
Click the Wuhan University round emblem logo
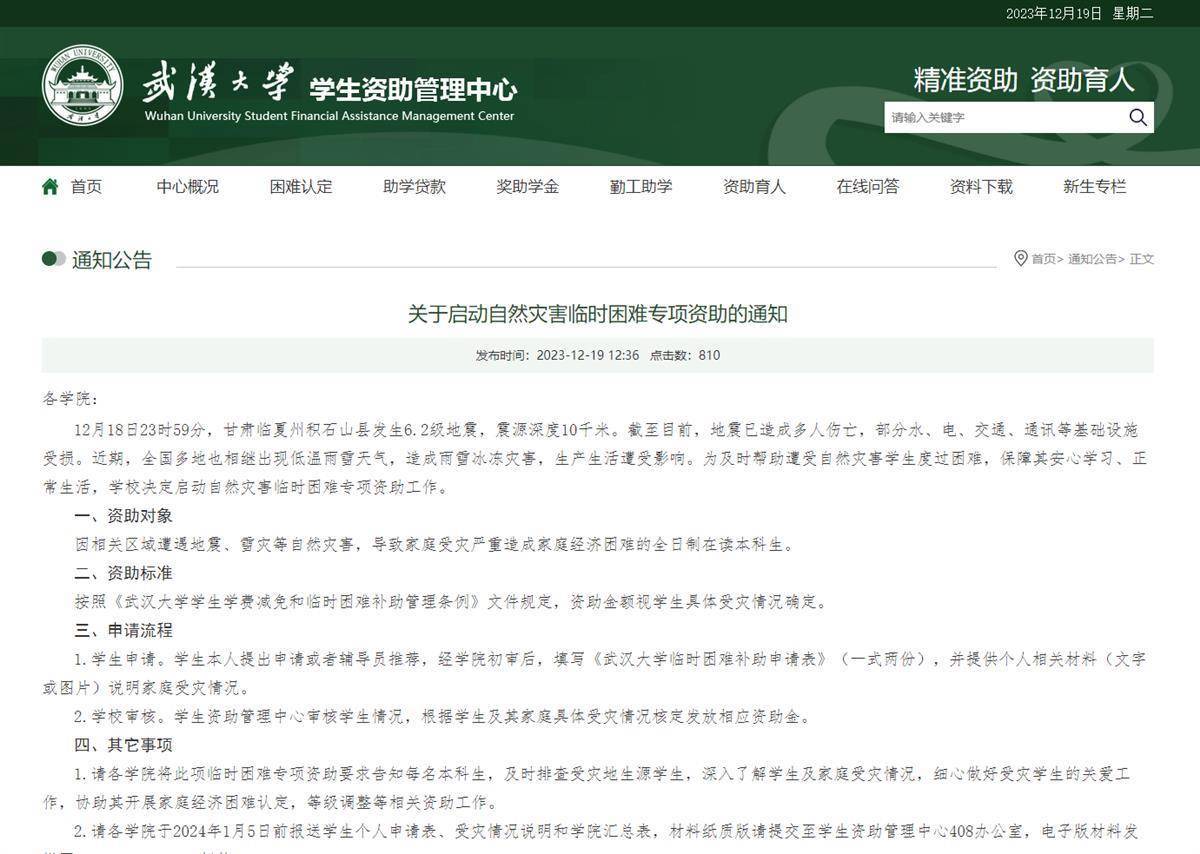[x=82, y=86]
